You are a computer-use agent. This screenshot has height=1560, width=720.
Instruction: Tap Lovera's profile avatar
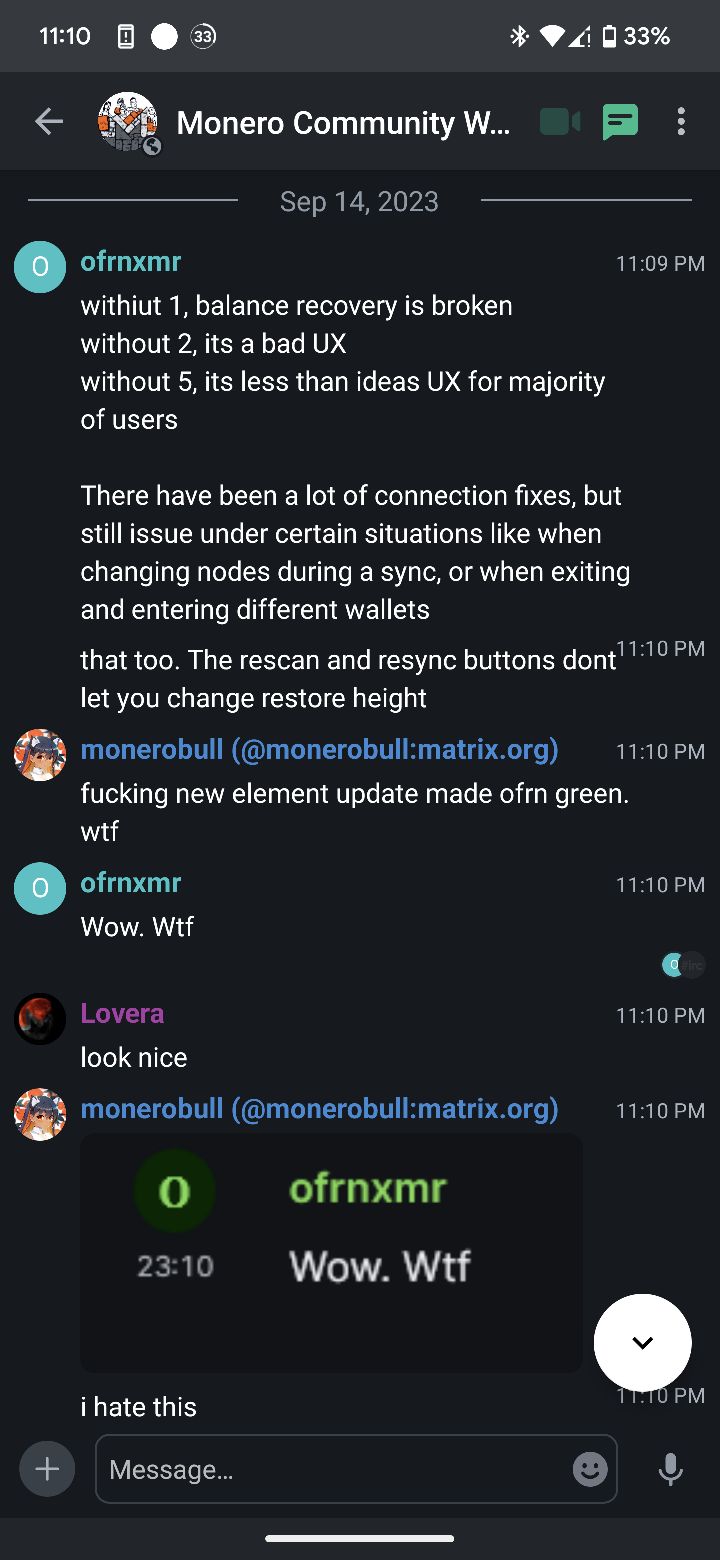pos(40,1019)
